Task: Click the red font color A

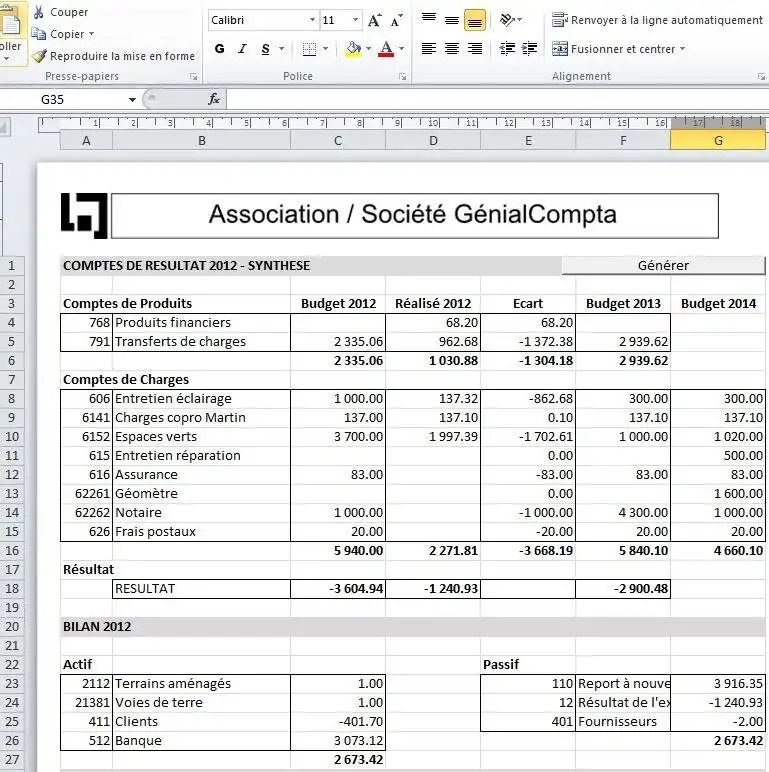Action: pyautogui.click(x=386, y=49)
